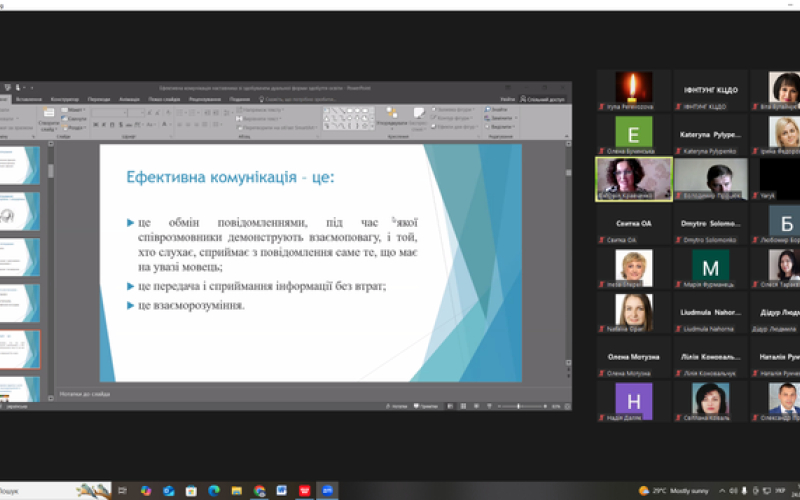This screenshot has height=500, width=800.
Task: Open File Explorer from taskbar
Action: [x=237, y=491]
